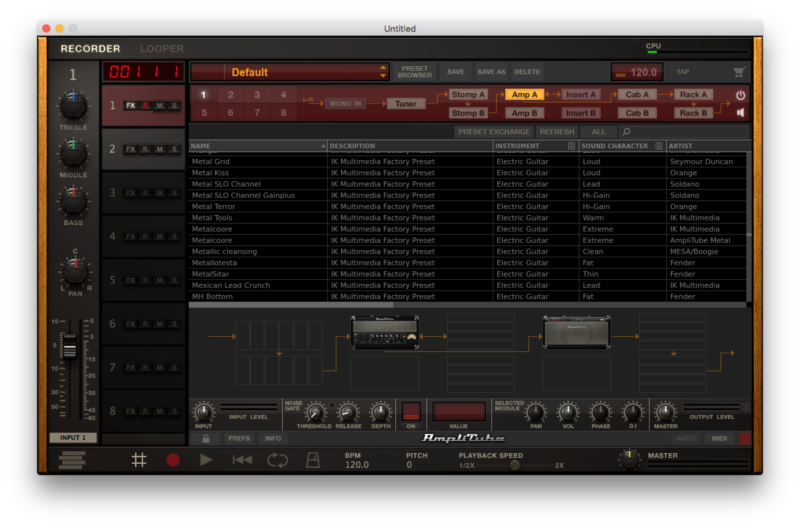Start recording with the red record button
Image resolution: width=801 pixels, height=528 pixels.
[173, 460]
